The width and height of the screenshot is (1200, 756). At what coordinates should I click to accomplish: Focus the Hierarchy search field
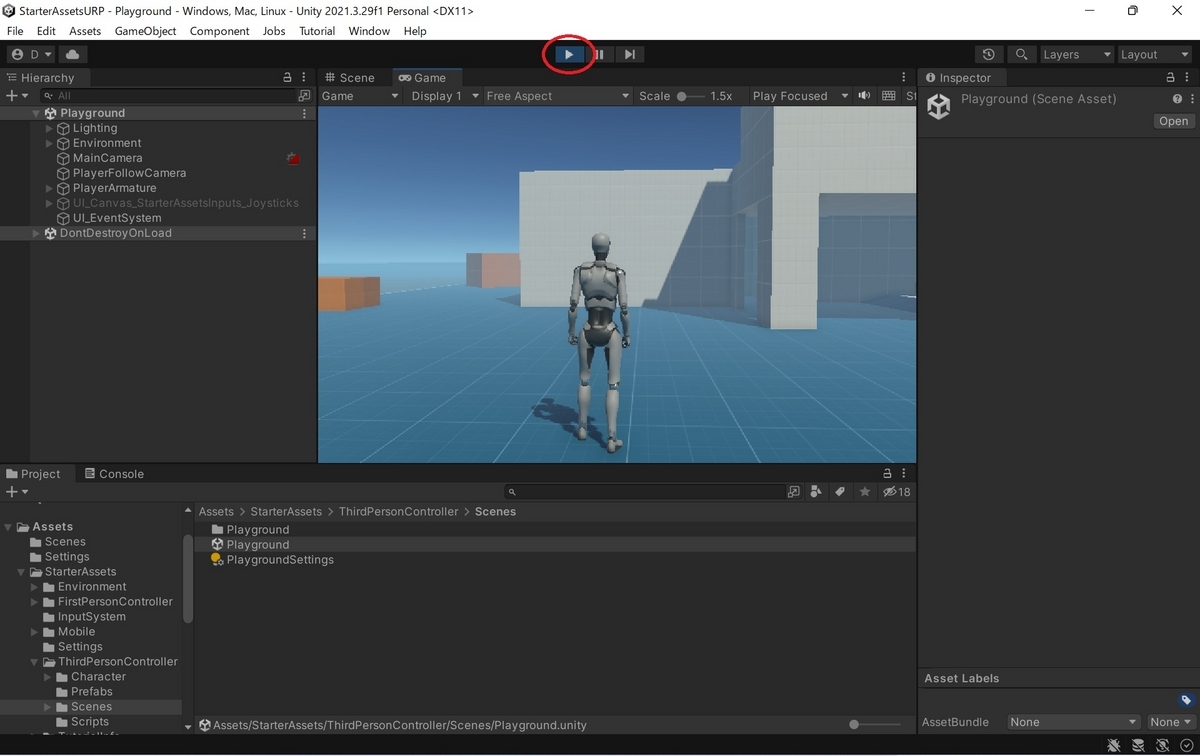pyautogui.click(x=168, y=96)
